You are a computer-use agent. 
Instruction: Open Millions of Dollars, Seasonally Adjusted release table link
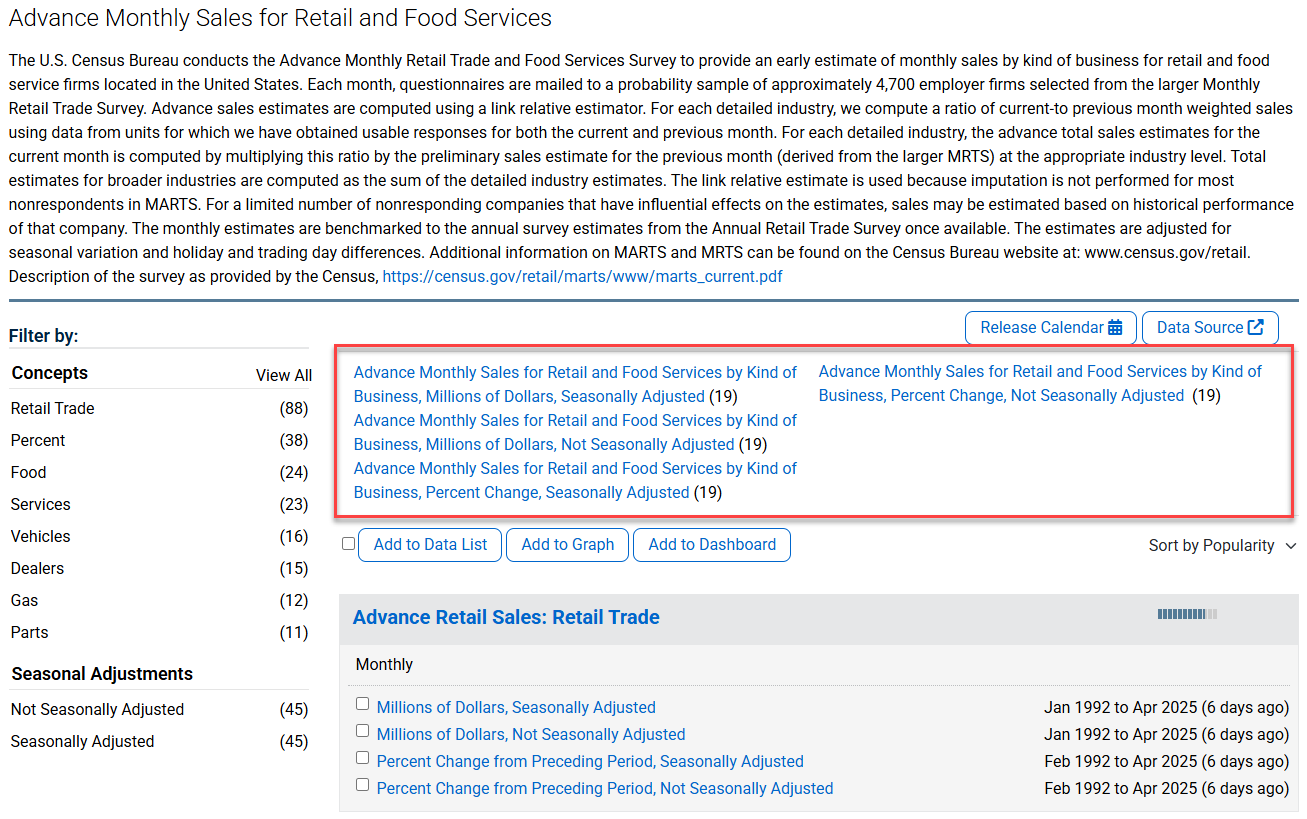click(x=576, y=384)
